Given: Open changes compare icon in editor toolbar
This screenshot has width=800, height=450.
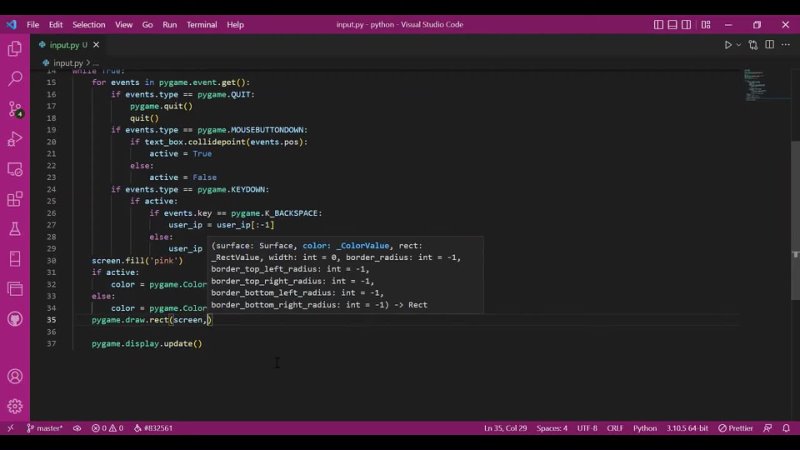Looking at the screenshot, I should click(x=753, y=45).
